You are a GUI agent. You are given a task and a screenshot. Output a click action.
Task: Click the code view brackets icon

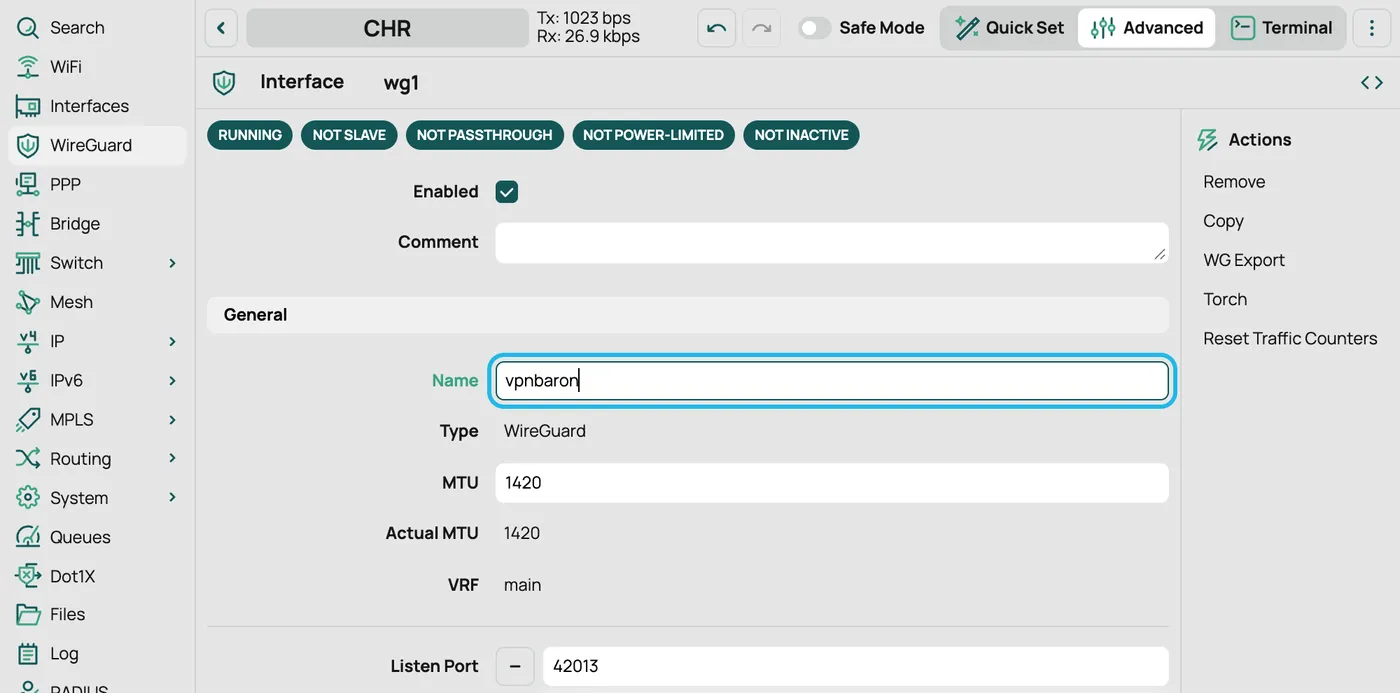[1372, 83]
